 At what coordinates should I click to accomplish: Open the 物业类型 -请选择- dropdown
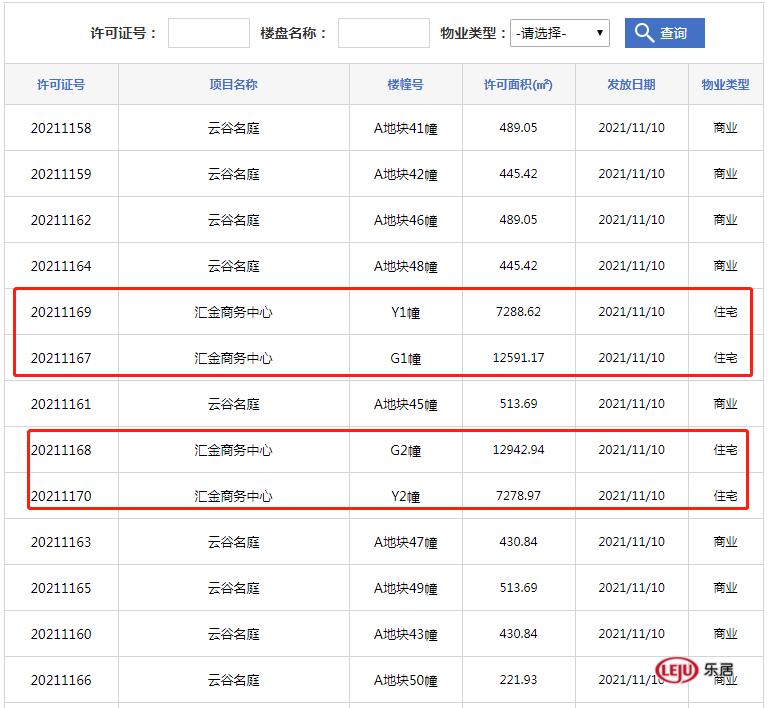[559, 33]
